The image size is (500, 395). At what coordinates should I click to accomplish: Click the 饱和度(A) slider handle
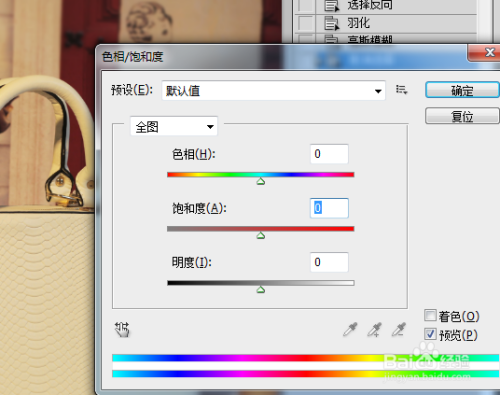261,236
